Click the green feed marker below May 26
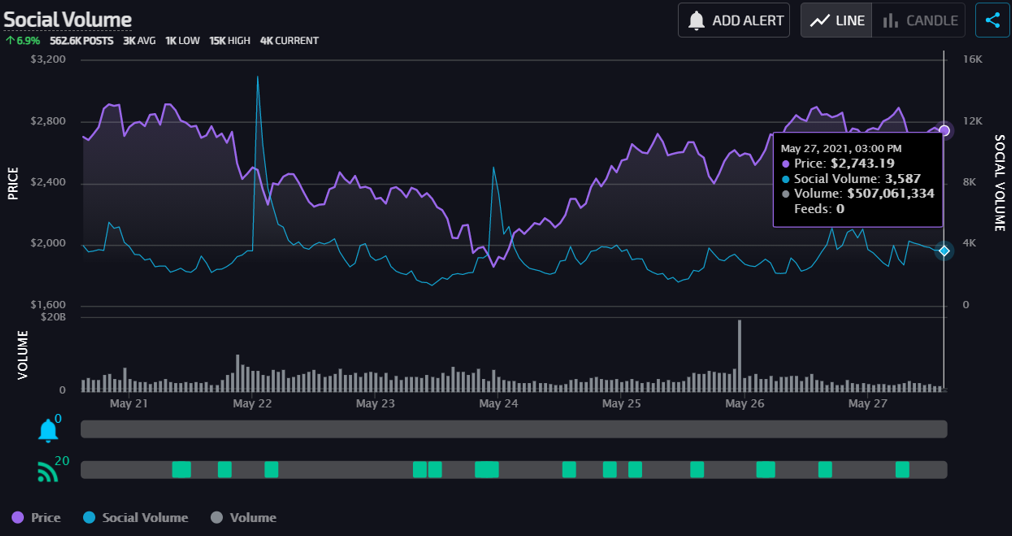1012x536 pixels. pyautogui.click(x=765, y=469)
